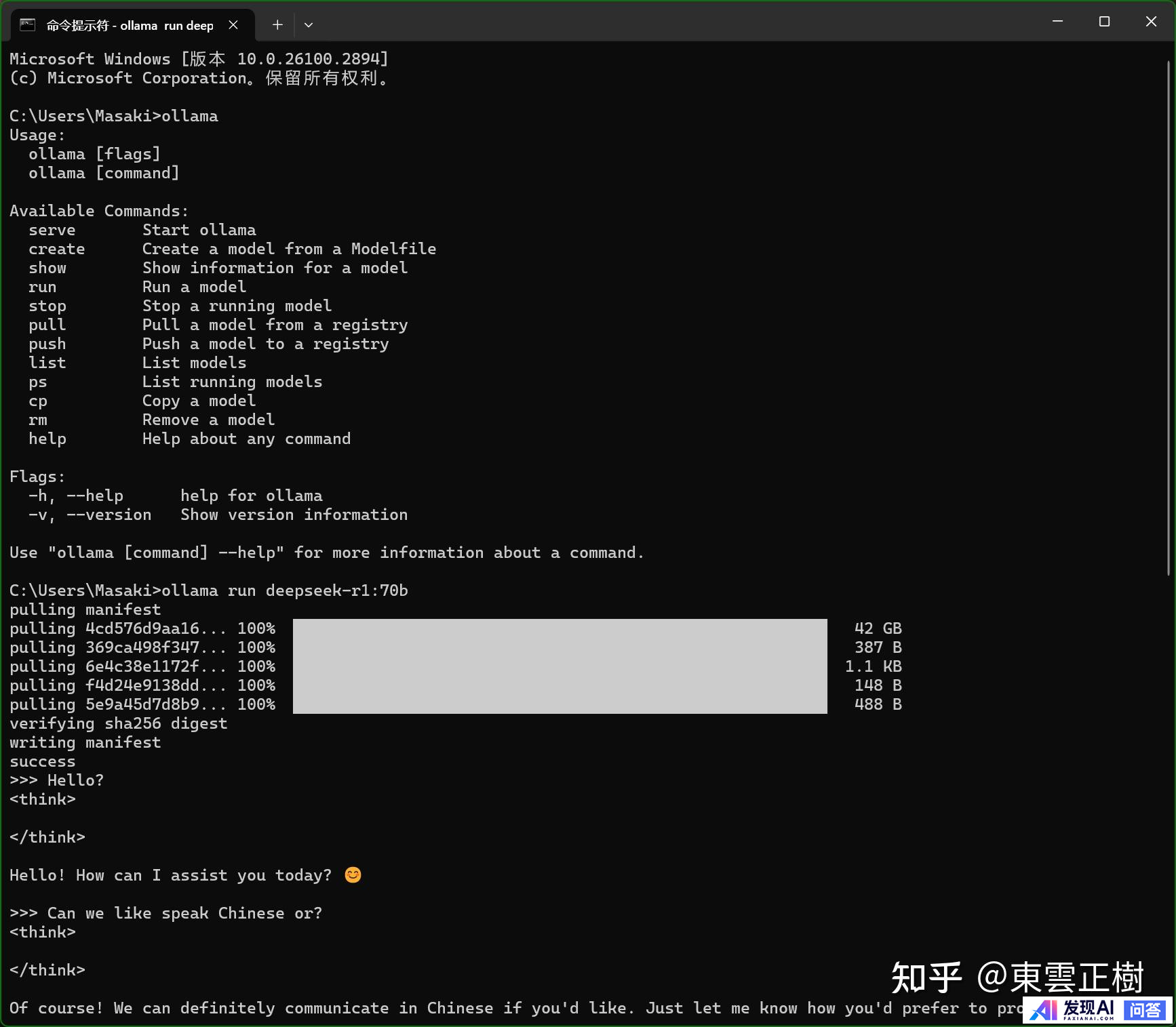Click the '>>> Hello?' prompt line
The image size is (1176, 1027).
[x=56, y=781]
